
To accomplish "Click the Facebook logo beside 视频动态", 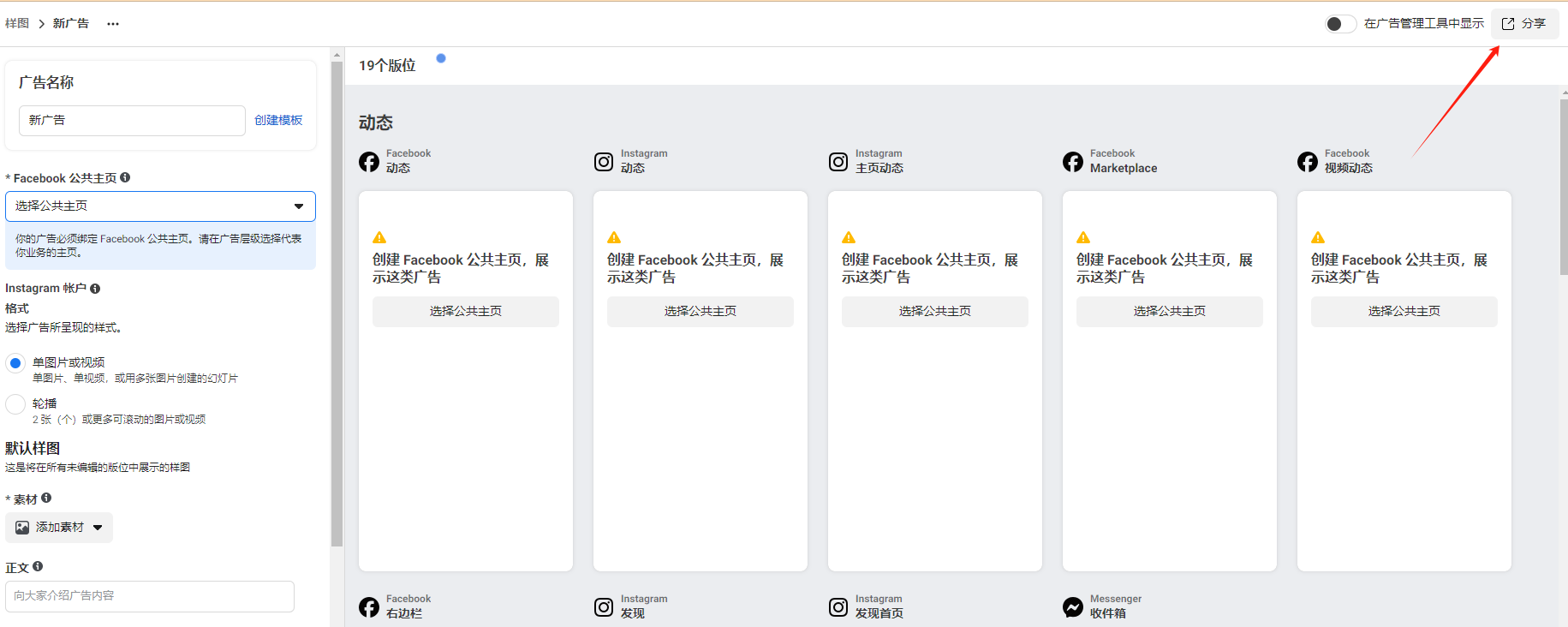I will coord(1308,162).
